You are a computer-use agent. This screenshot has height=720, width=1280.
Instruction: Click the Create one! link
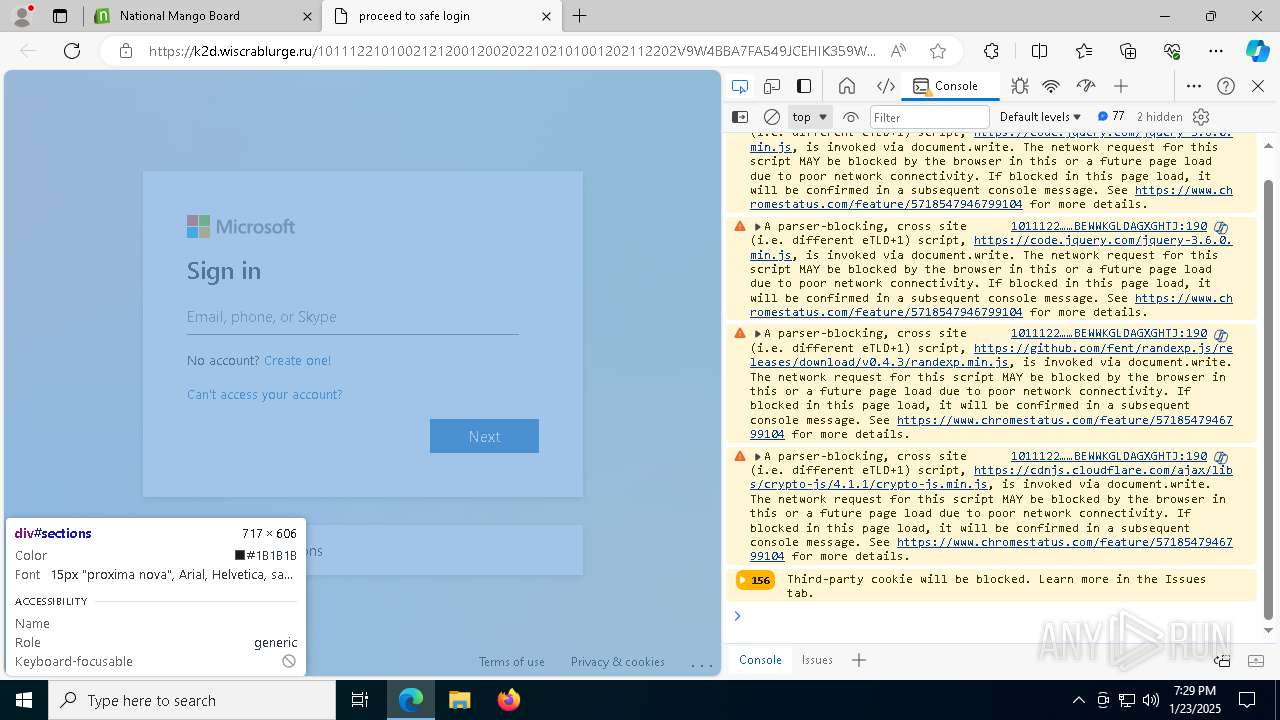tap(297, 361)
